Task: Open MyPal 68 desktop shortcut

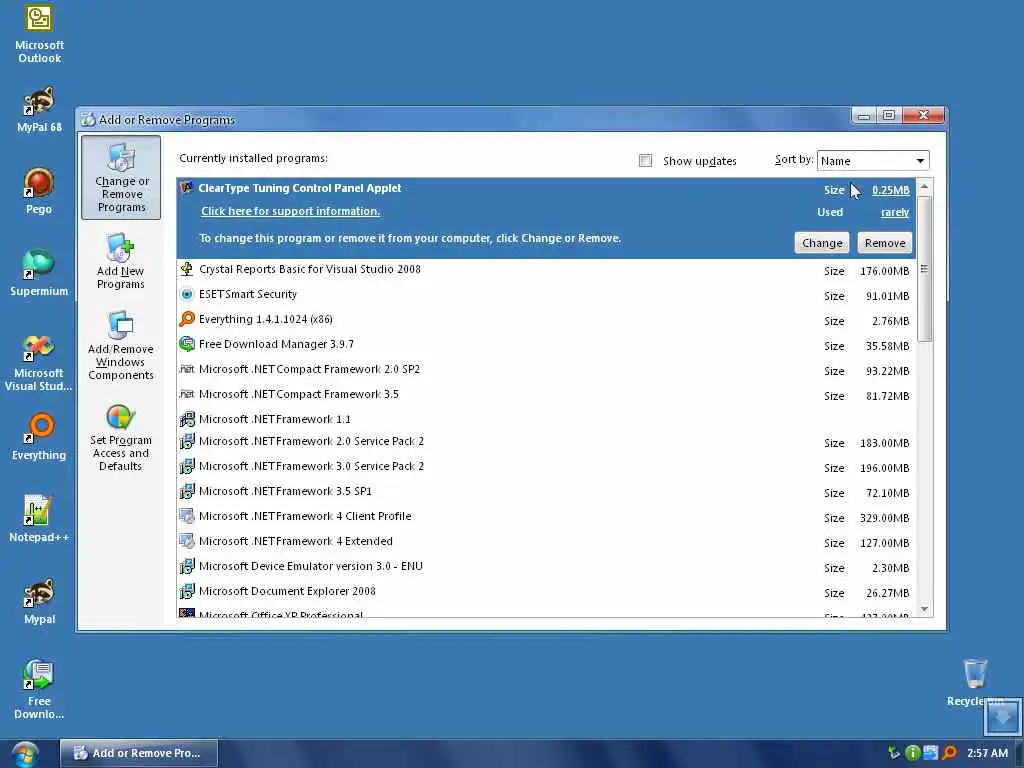Action: (x=39, y=110)
